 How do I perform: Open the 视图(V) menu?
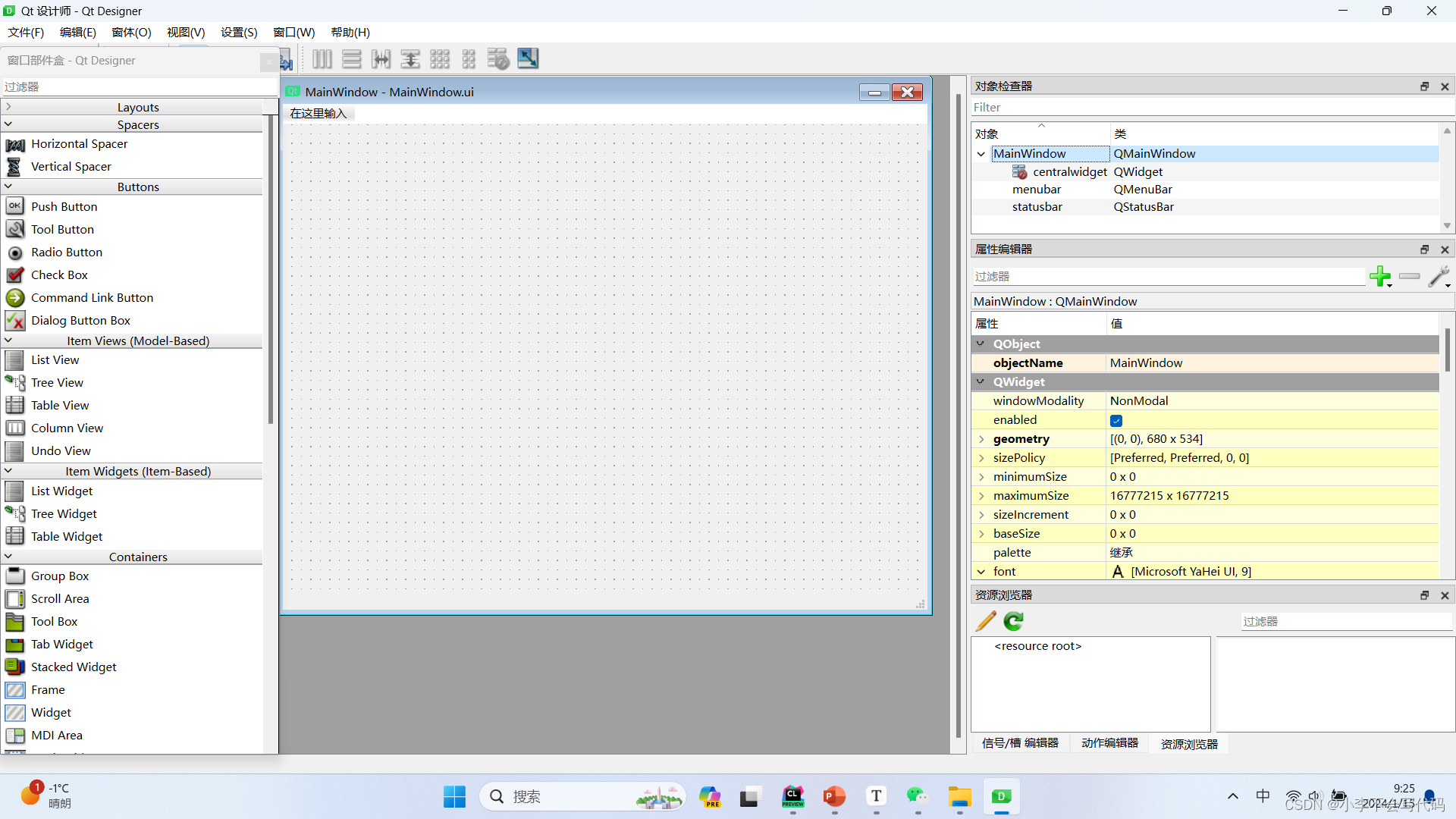tap(186, 32)
